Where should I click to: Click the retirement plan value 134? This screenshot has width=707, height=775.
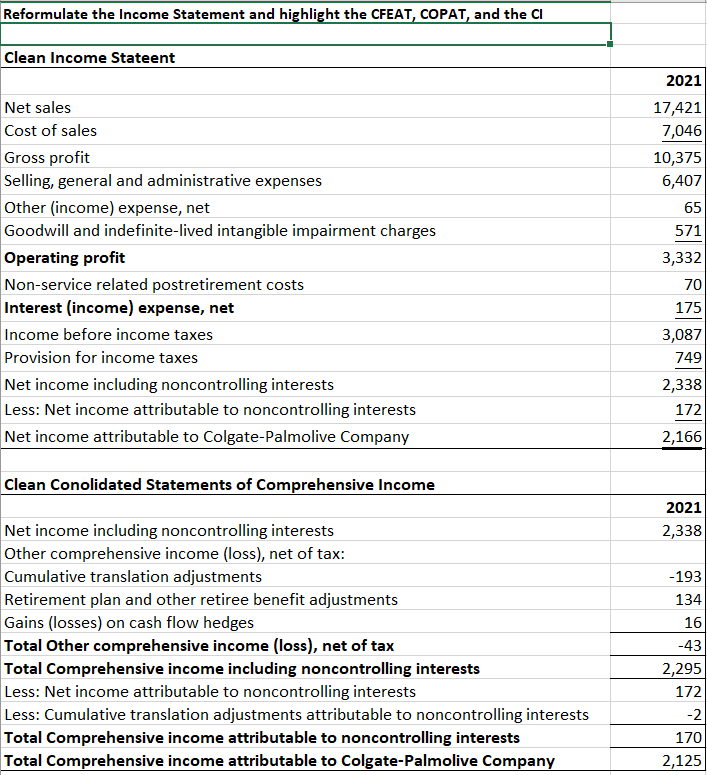point(658,600)
